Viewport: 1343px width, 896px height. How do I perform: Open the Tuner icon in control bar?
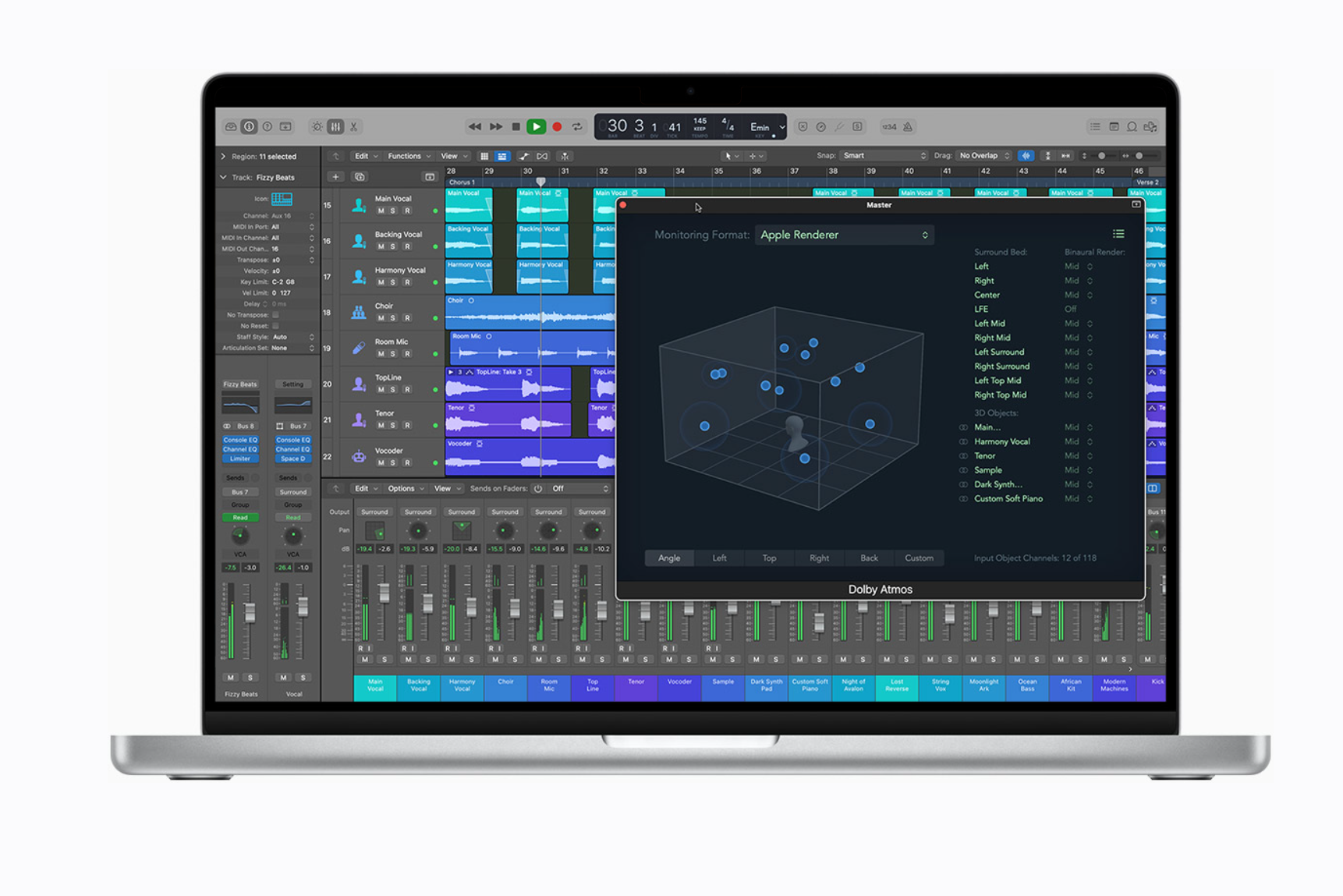click(839, 126)
